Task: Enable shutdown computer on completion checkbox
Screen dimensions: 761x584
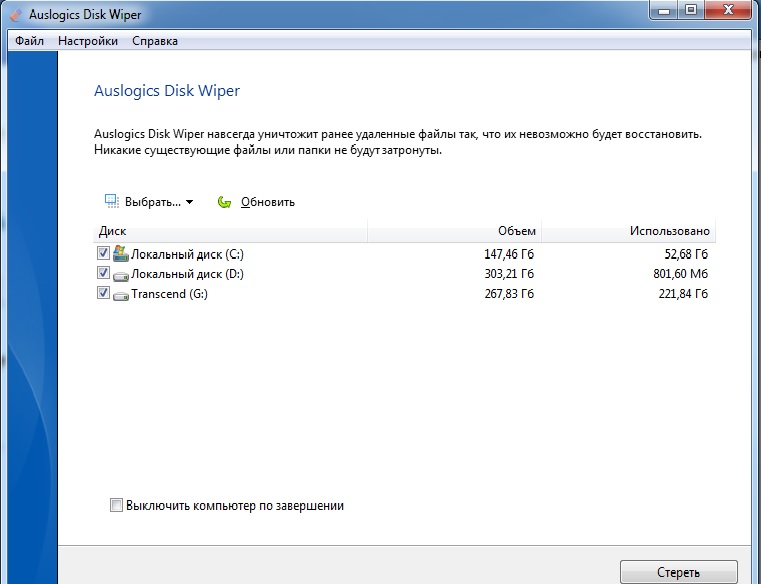Action: pos(116,506)
